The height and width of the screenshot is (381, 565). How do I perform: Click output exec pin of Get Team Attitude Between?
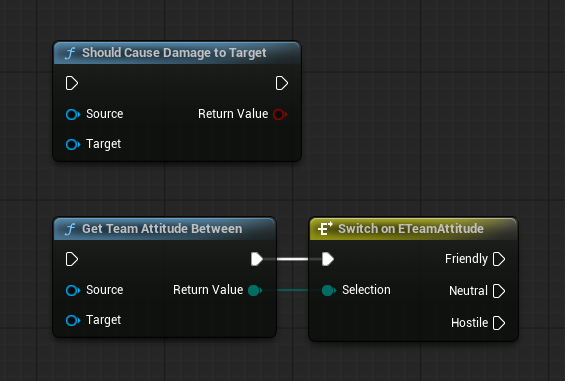[257, 259]
